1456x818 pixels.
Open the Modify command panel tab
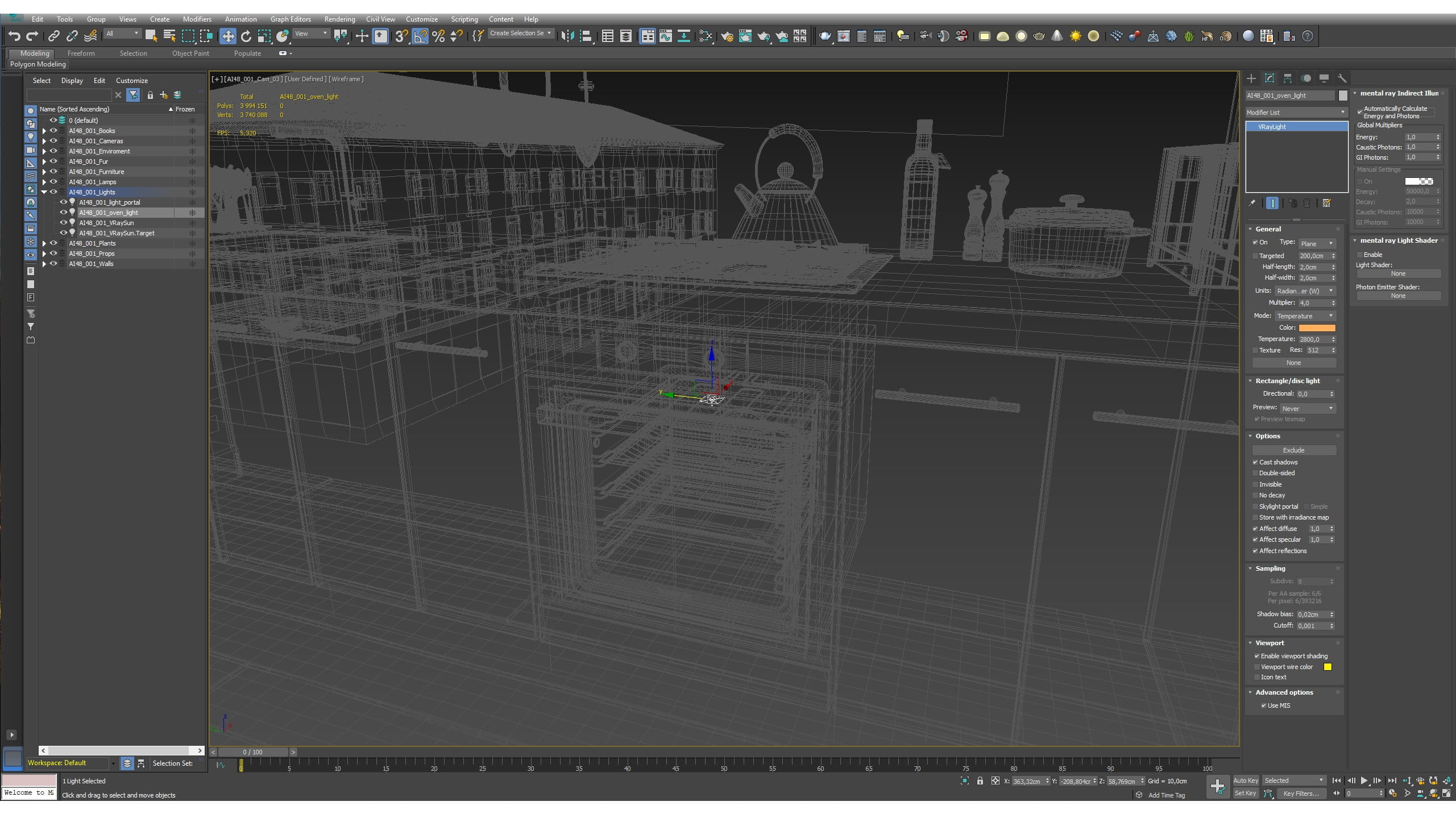[x=1270, y=78]
